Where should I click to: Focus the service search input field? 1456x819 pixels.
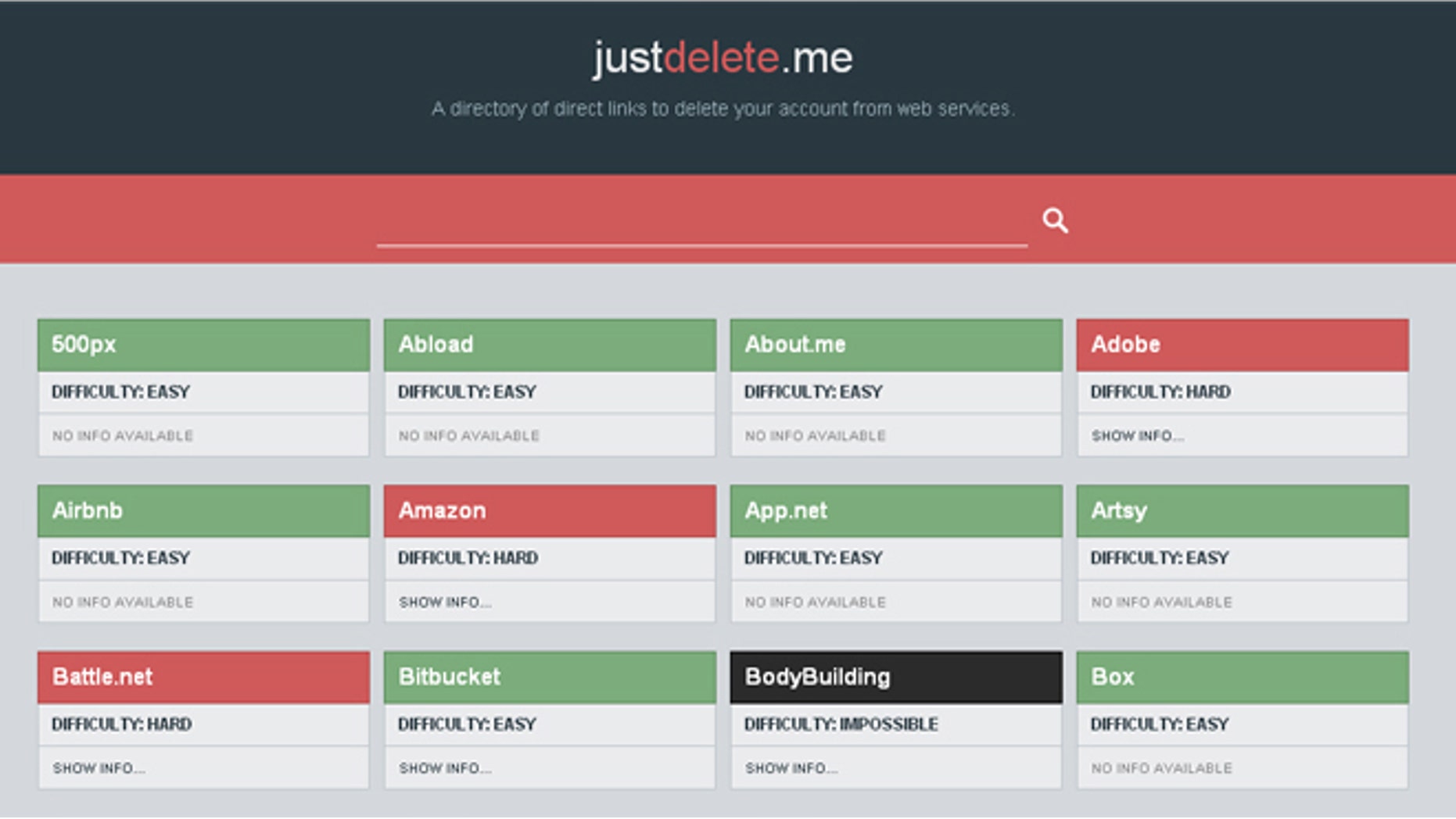point(701,222)
